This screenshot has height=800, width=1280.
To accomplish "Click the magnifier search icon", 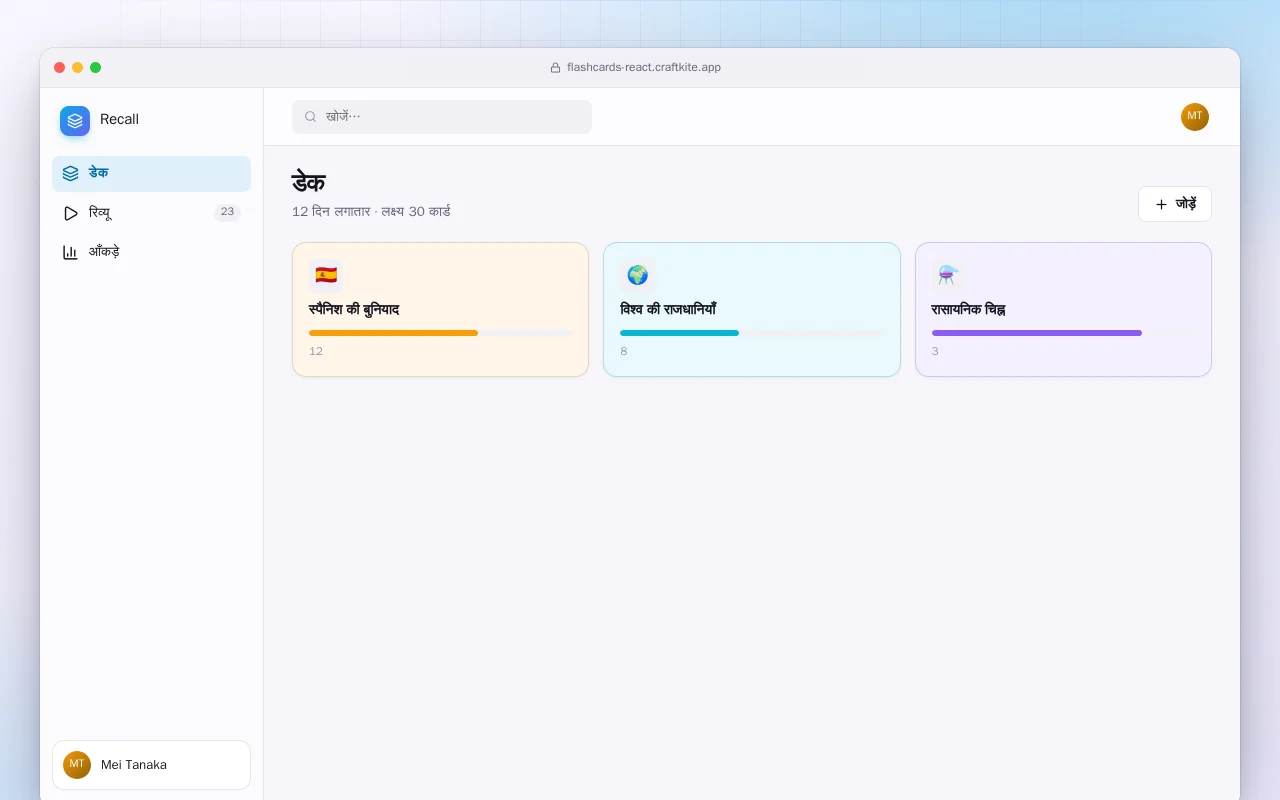I will tap(310, 117).
